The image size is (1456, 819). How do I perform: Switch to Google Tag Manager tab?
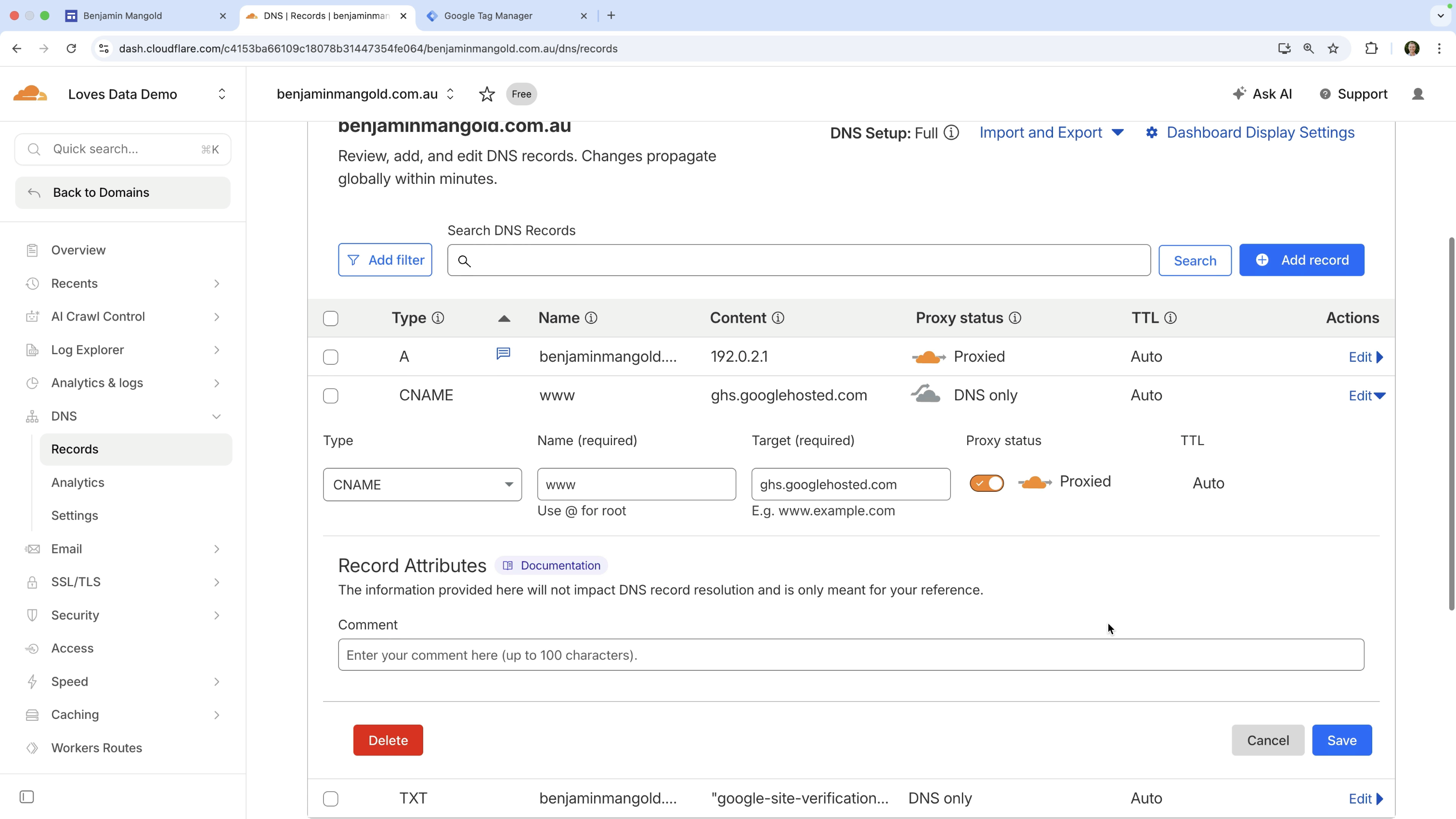(x=506, y=16)
